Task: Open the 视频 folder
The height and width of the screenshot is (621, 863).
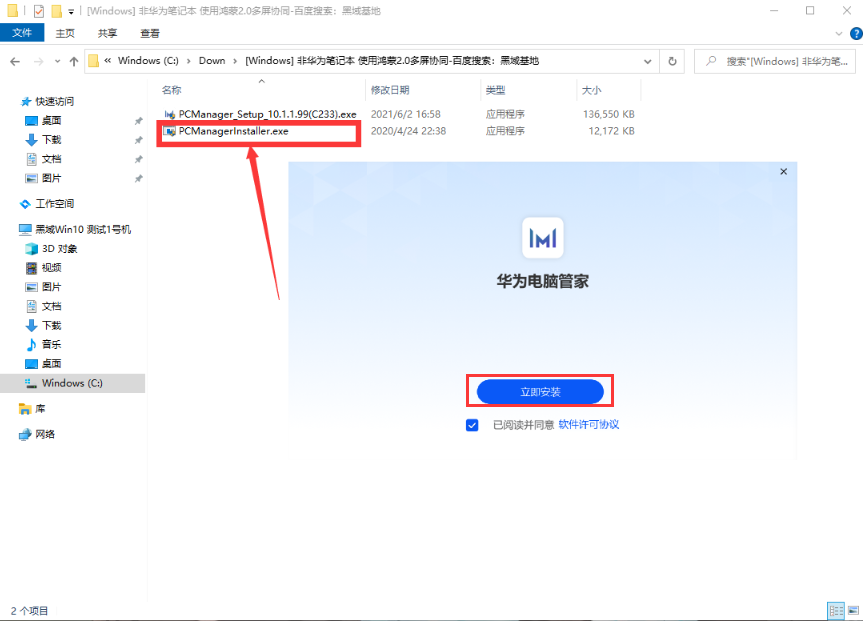Action: tap(51, 268)
